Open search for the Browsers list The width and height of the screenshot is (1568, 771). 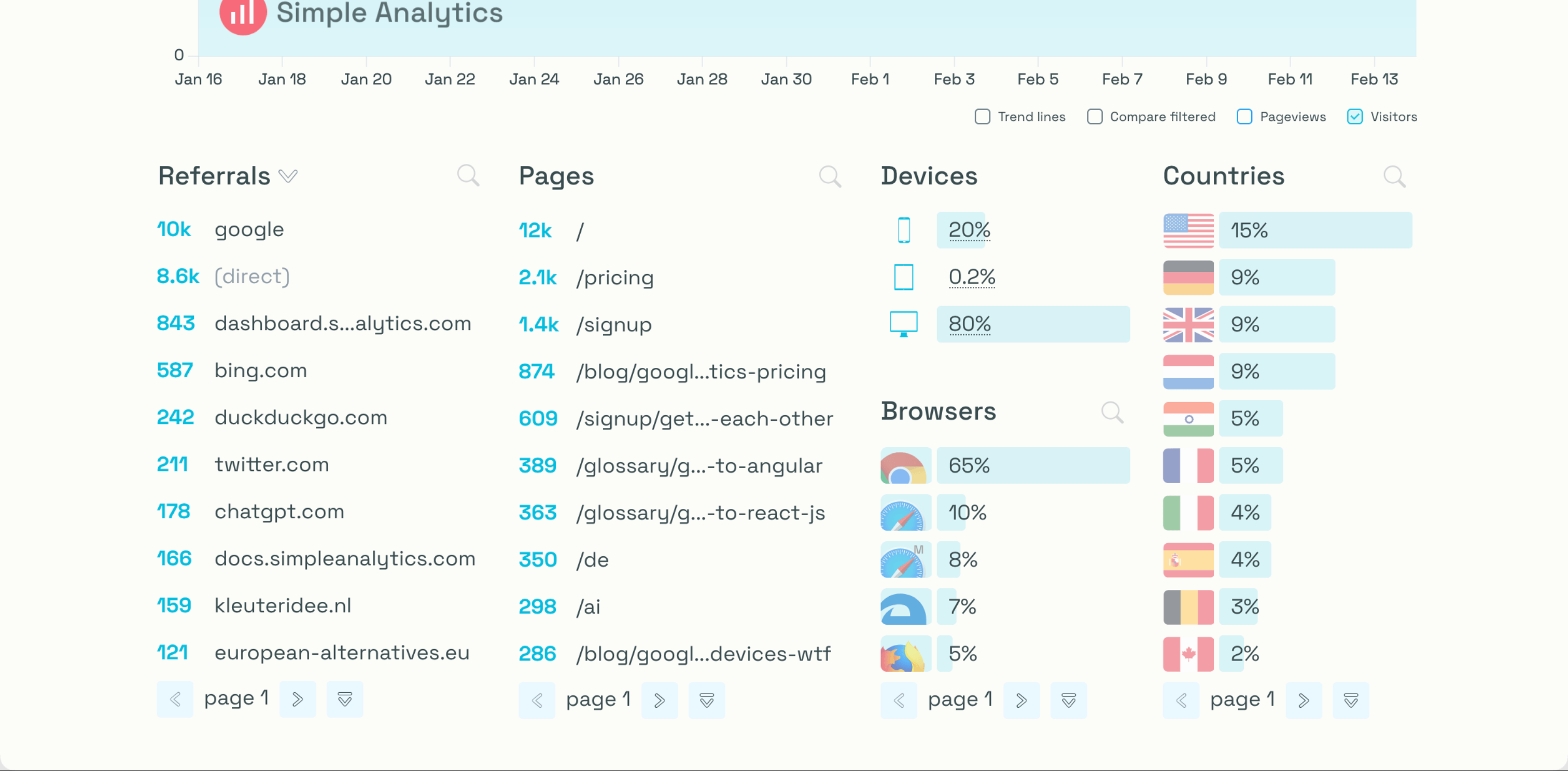(1112, 412)
